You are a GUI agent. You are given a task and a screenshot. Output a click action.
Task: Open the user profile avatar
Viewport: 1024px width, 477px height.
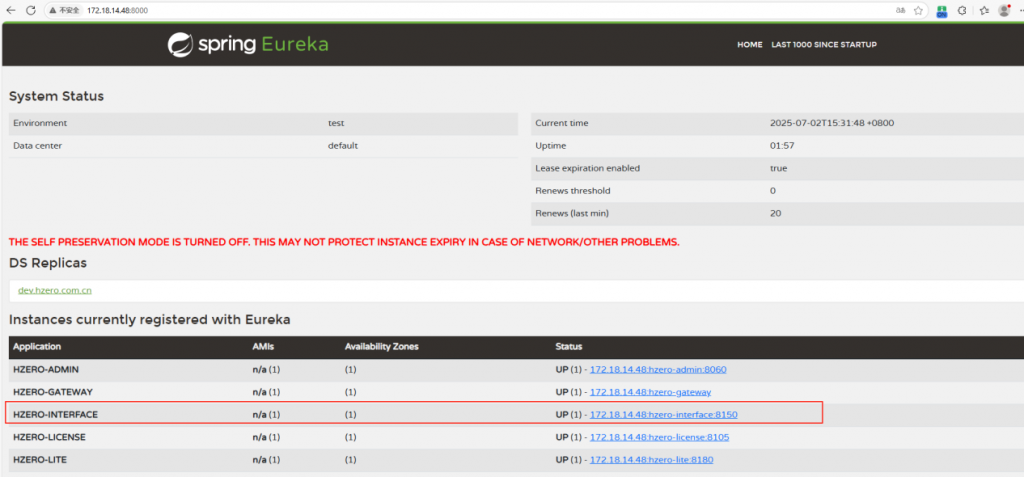pos(1004,10)
